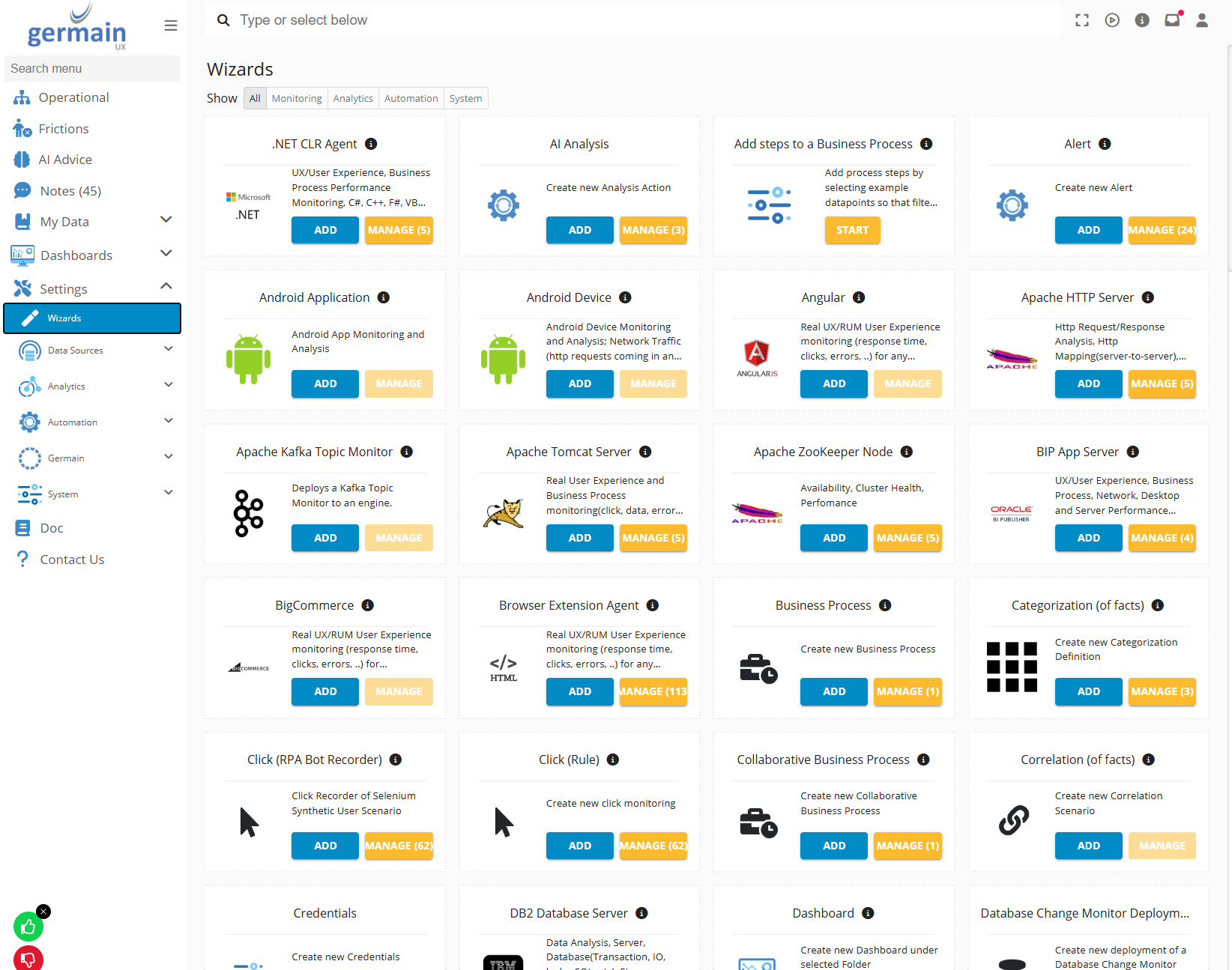Viewport: 1232px width, 970px height.
Task: Open the user profile icon
Action: click(1202, 20)
